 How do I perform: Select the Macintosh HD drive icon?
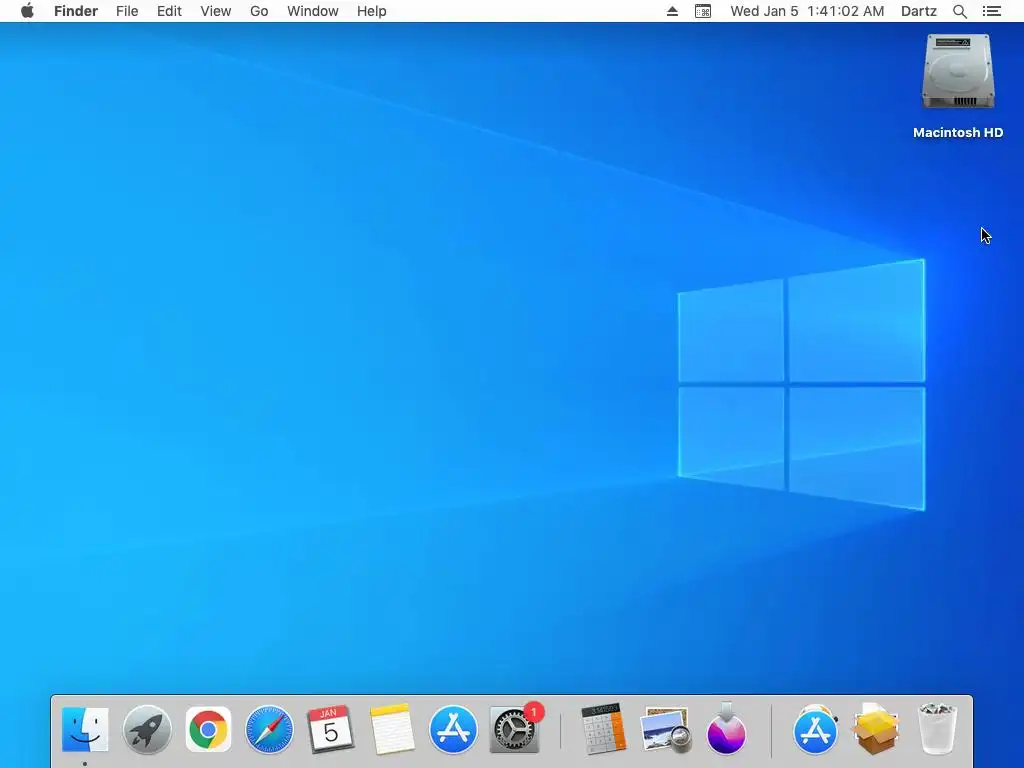[x=958, y=72]
